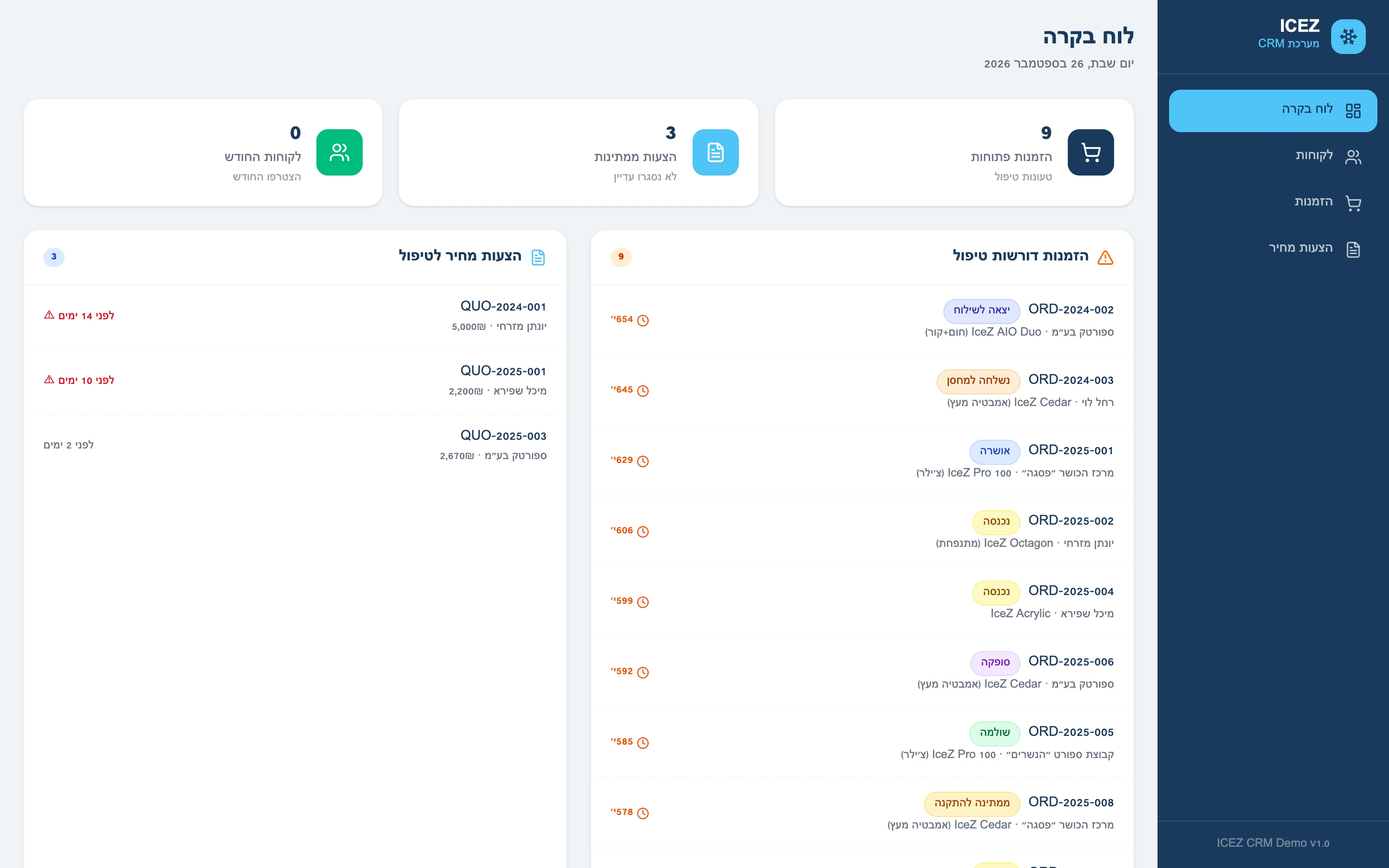Open the לקוחות sidebar menu item
The height and width of the screenshot is (868, 1389).
click(x=1272, y=157)
